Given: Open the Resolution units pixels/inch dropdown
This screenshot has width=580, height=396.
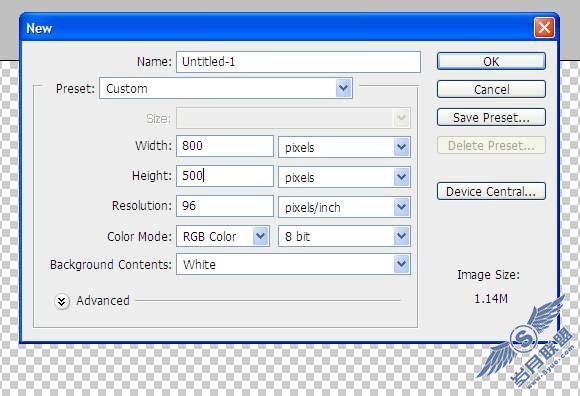Looking at the screenshot, I should click(x=344, y=207).
